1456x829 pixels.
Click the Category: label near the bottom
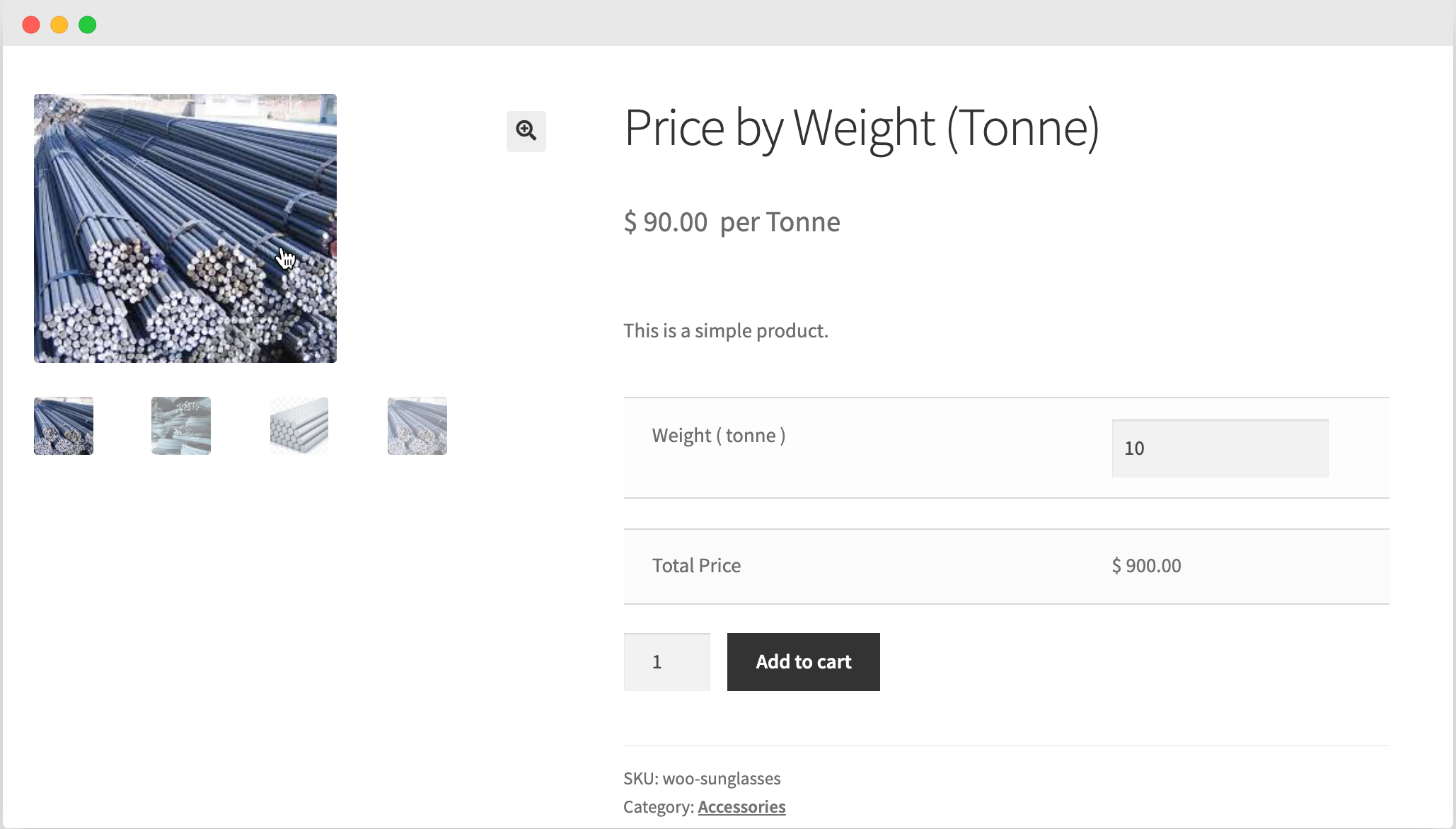click(658, 806)
